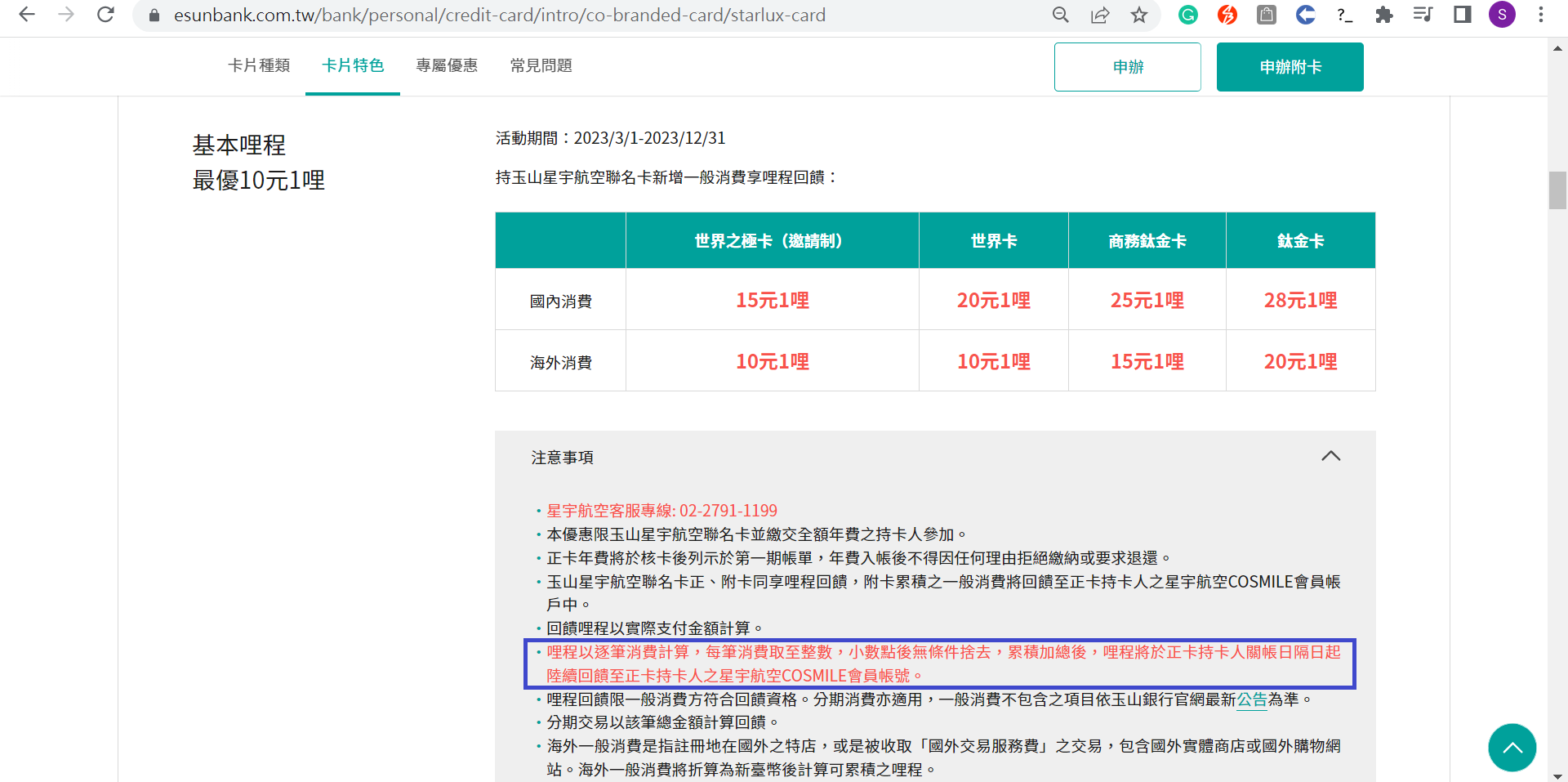Open the media control playlist icon

(x=1423, y=15)
